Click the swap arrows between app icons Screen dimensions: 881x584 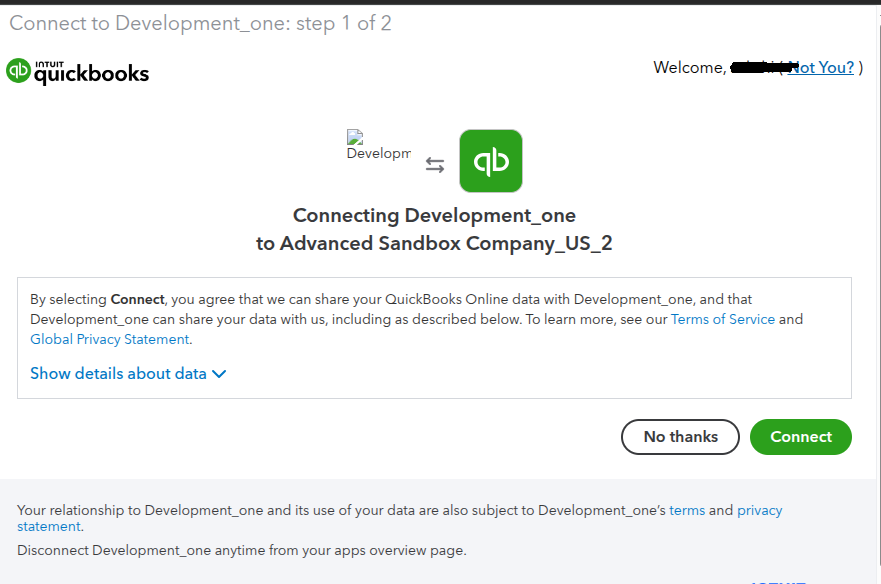click(435, 166)
